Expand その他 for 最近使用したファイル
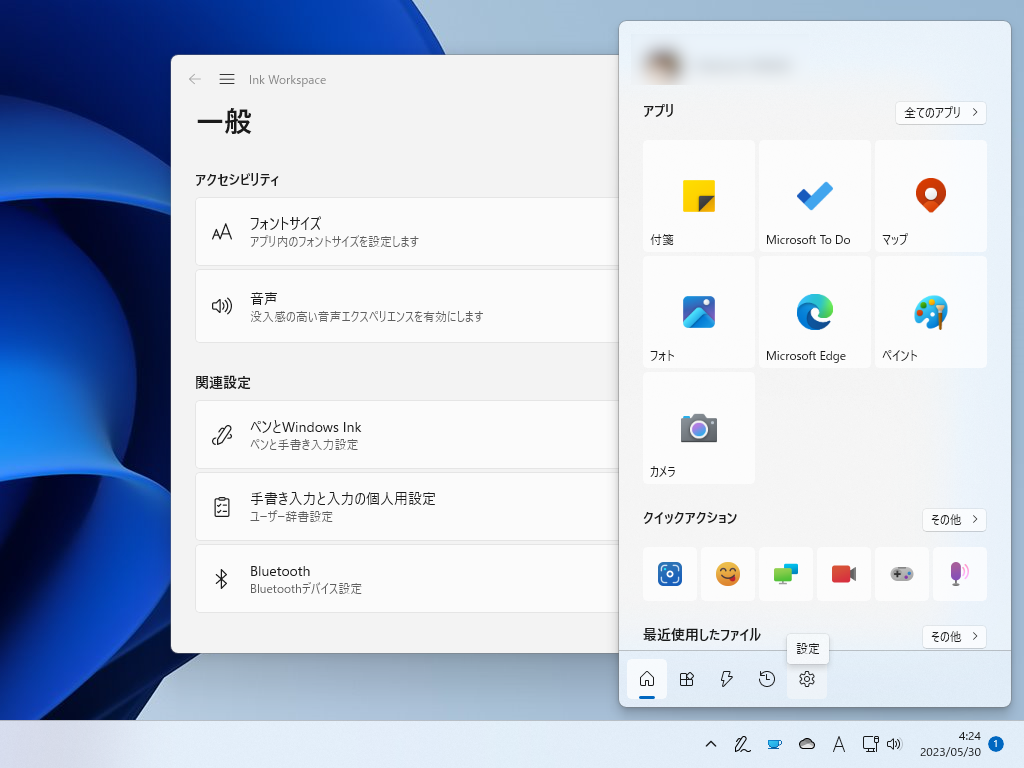 click(x=954, y=636)
